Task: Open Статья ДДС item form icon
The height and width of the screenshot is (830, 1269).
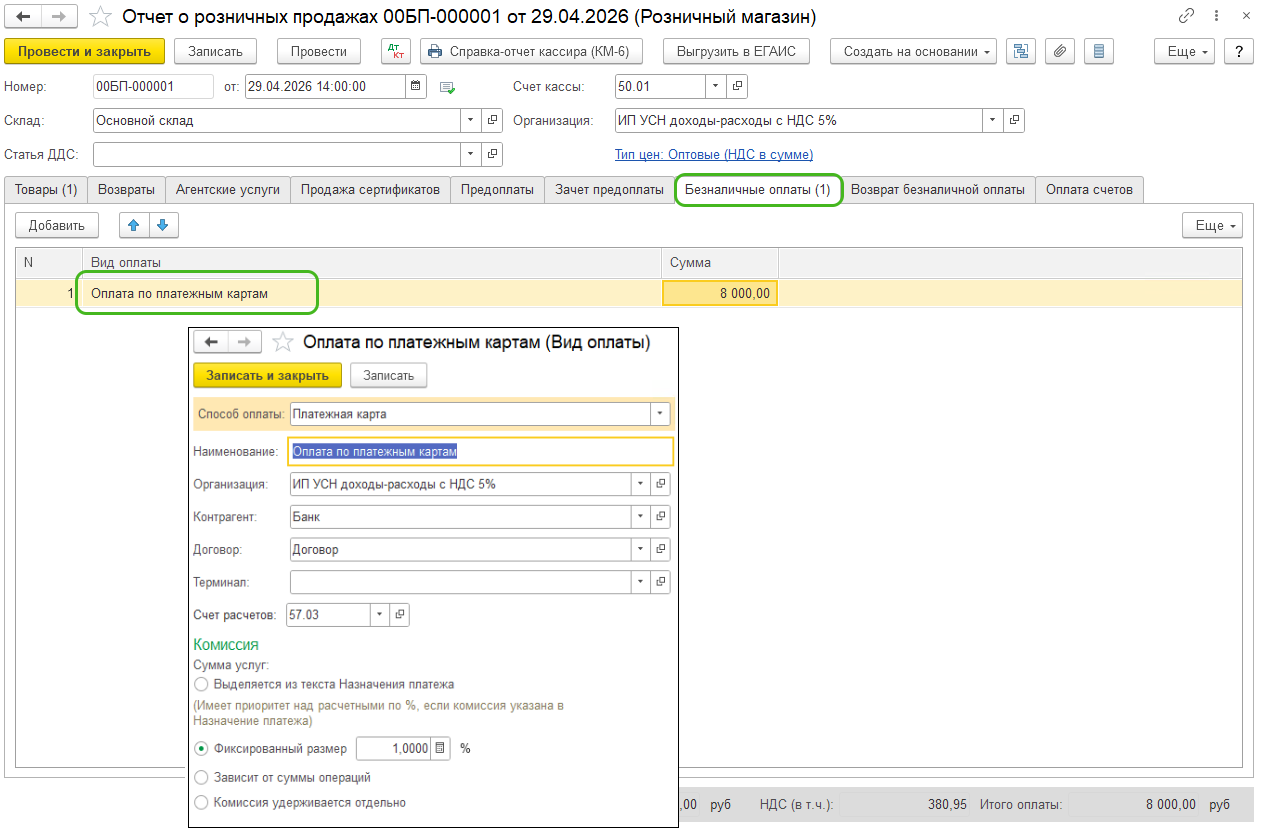Action: tap(492, 154)
